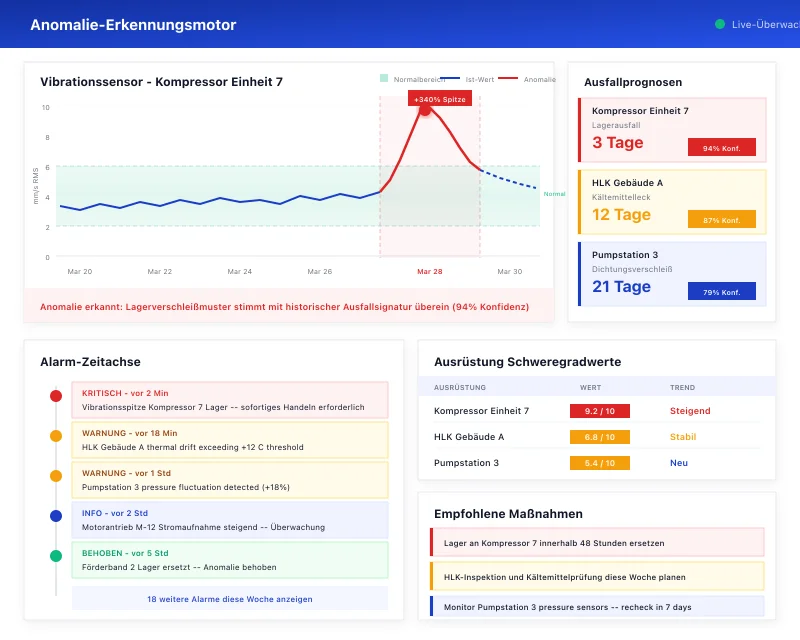This screenshot has height=640, width=800.
Task: Click the +340% Spitze label badge
Action: [x=438, y=100]
